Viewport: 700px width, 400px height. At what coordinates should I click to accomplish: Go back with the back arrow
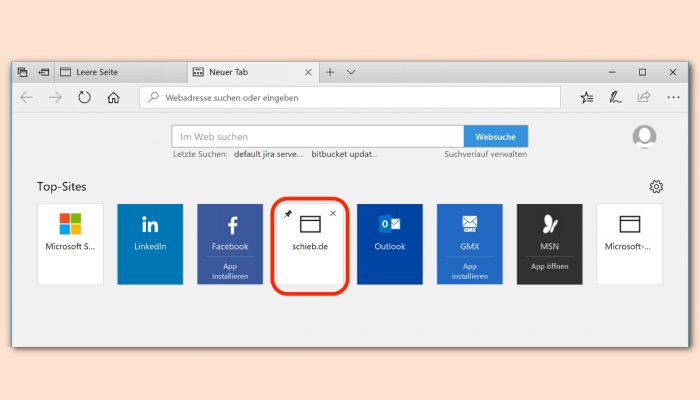[x=27, y=97]
